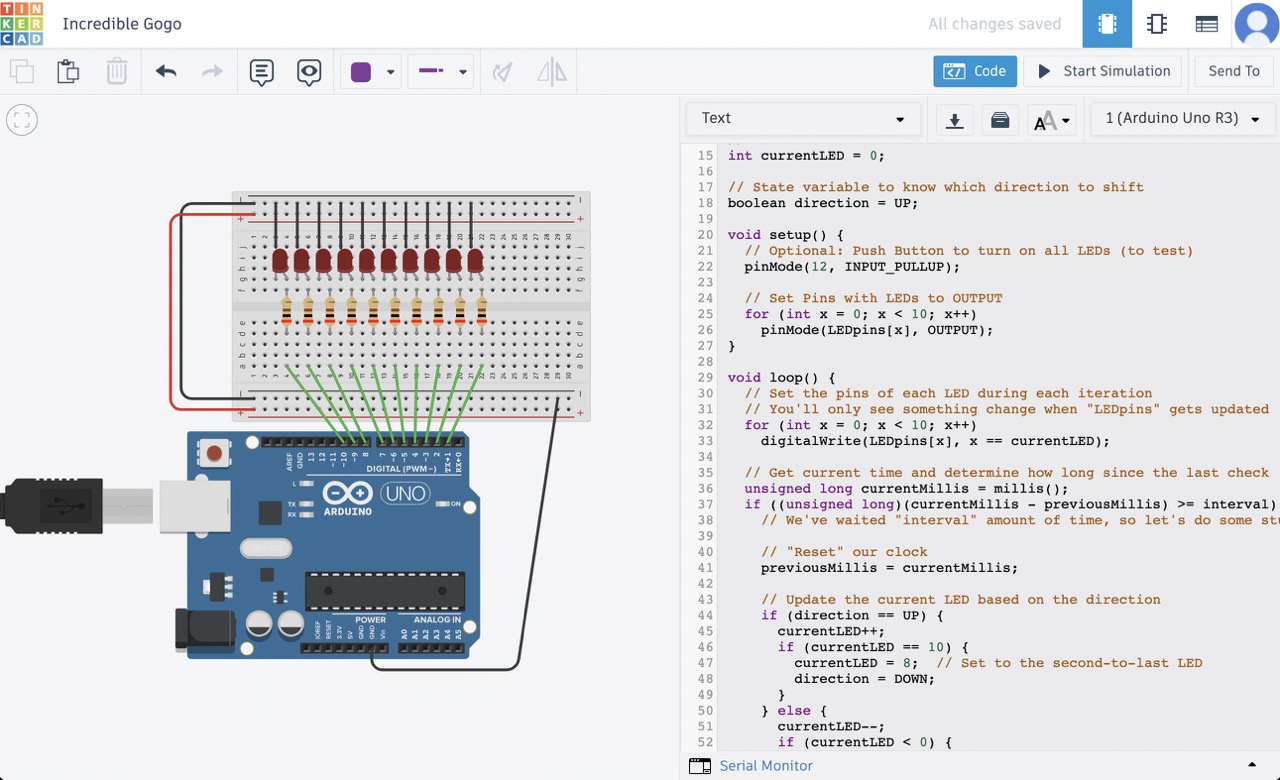Click the paste clipboard icon
The image size is (1280, 780).
pos(68,72)
